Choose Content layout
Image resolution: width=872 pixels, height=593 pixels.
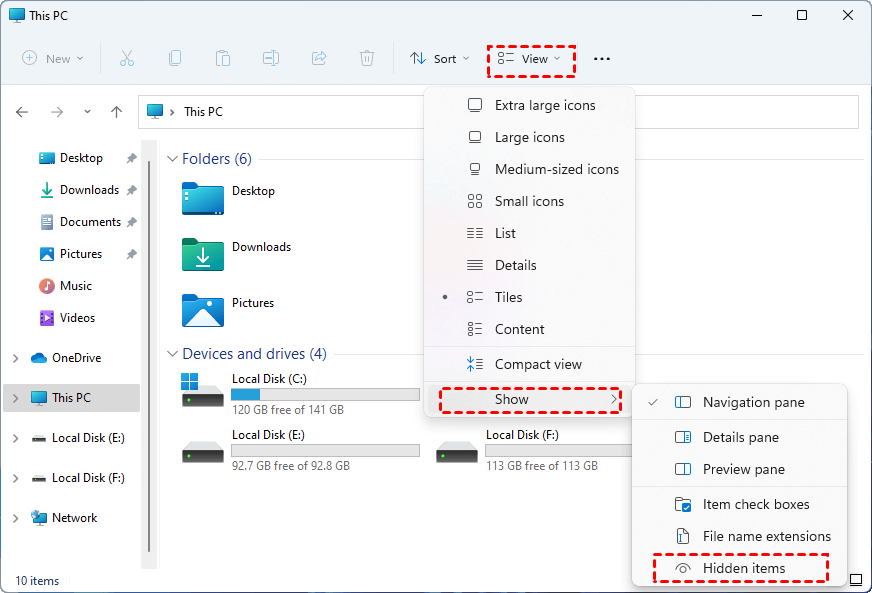click(x=529, y=329)
